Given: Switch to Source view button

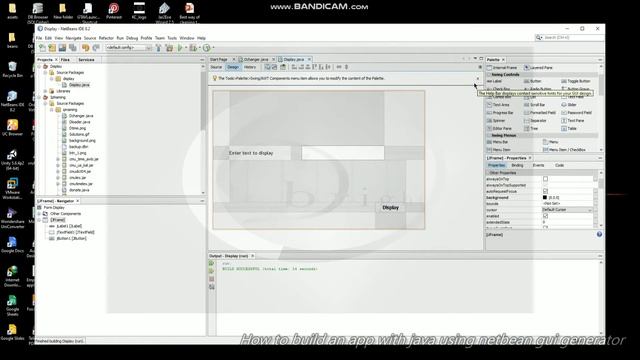Looking at the screenshot, I should click(216, 67).
